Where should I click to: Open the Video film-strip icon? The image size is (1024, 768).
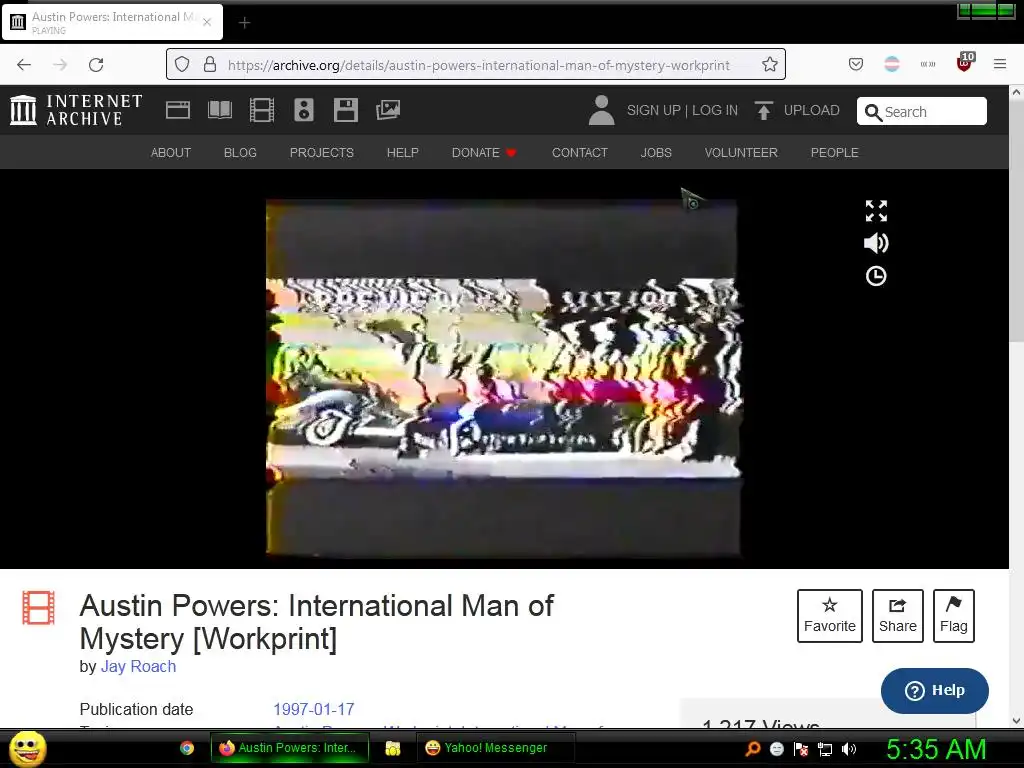(x=262, y=110)
